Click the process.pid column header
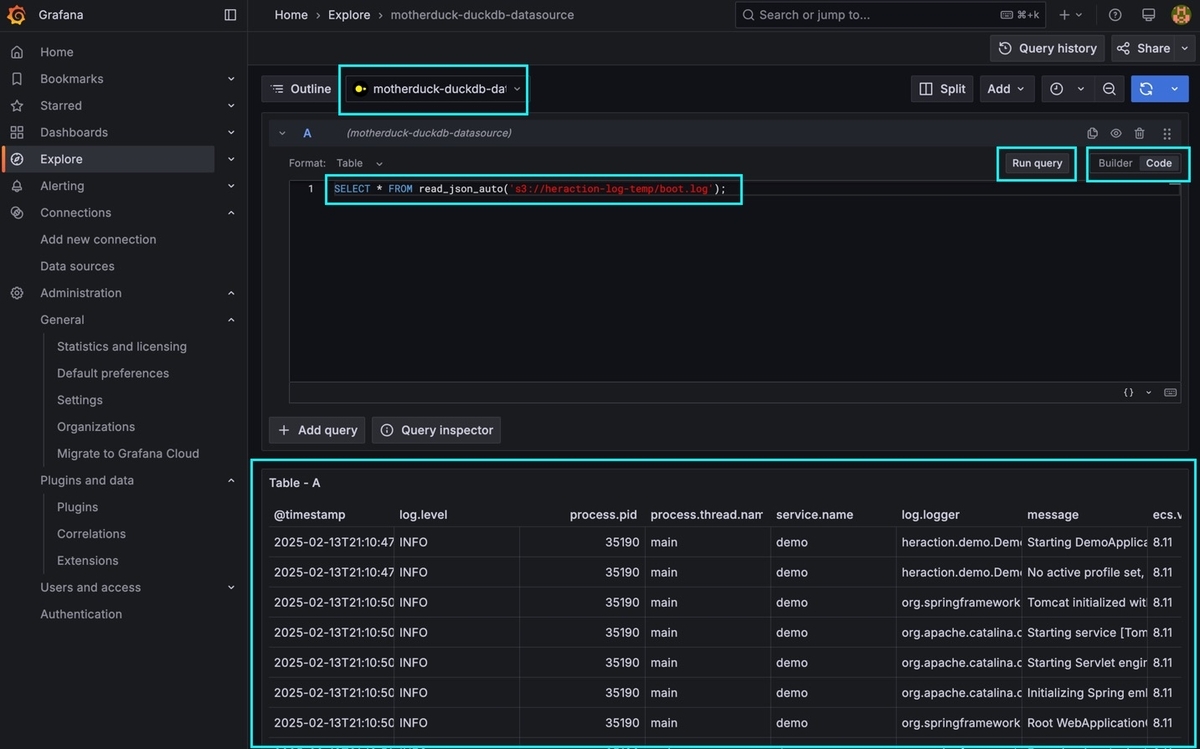 click(x=603, y=515)
